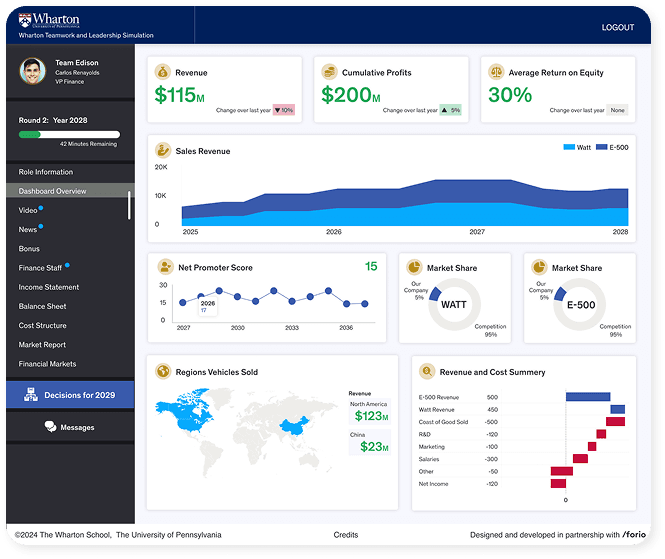Select Market Report in the sidebar
Image resolution: width=665 pixels, height=559 pixels.
(43, 345)
